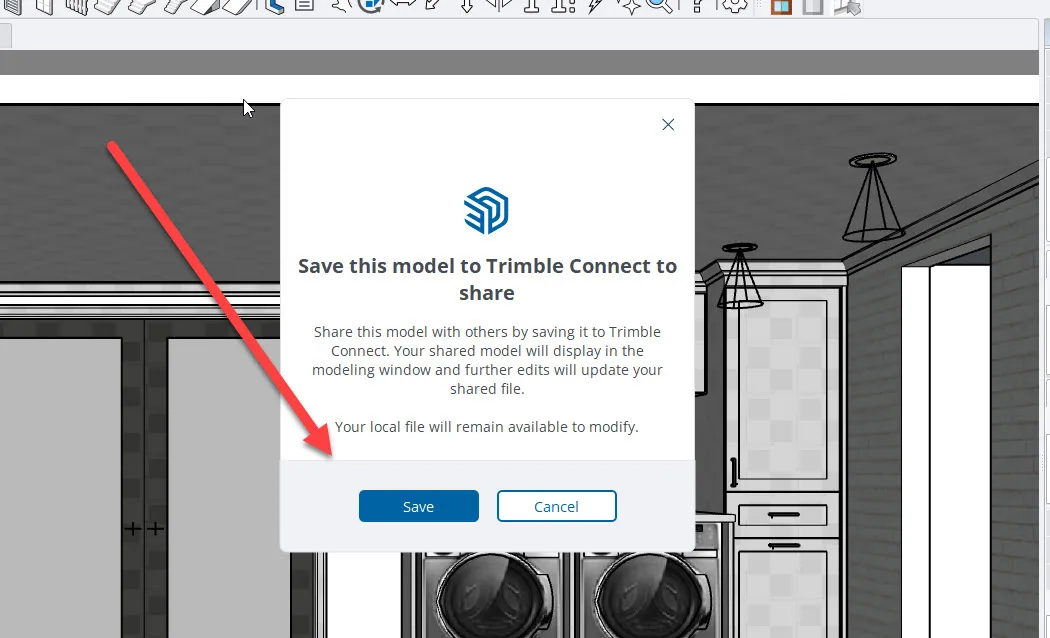Dismiss the Trimble Connect dialog with the X
1050x638 pixels.
667,124
